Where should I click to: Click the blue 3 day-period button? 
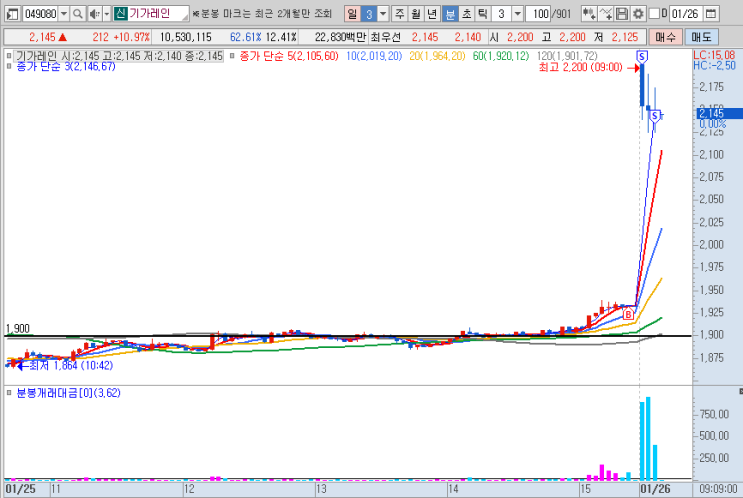point(369,14)
